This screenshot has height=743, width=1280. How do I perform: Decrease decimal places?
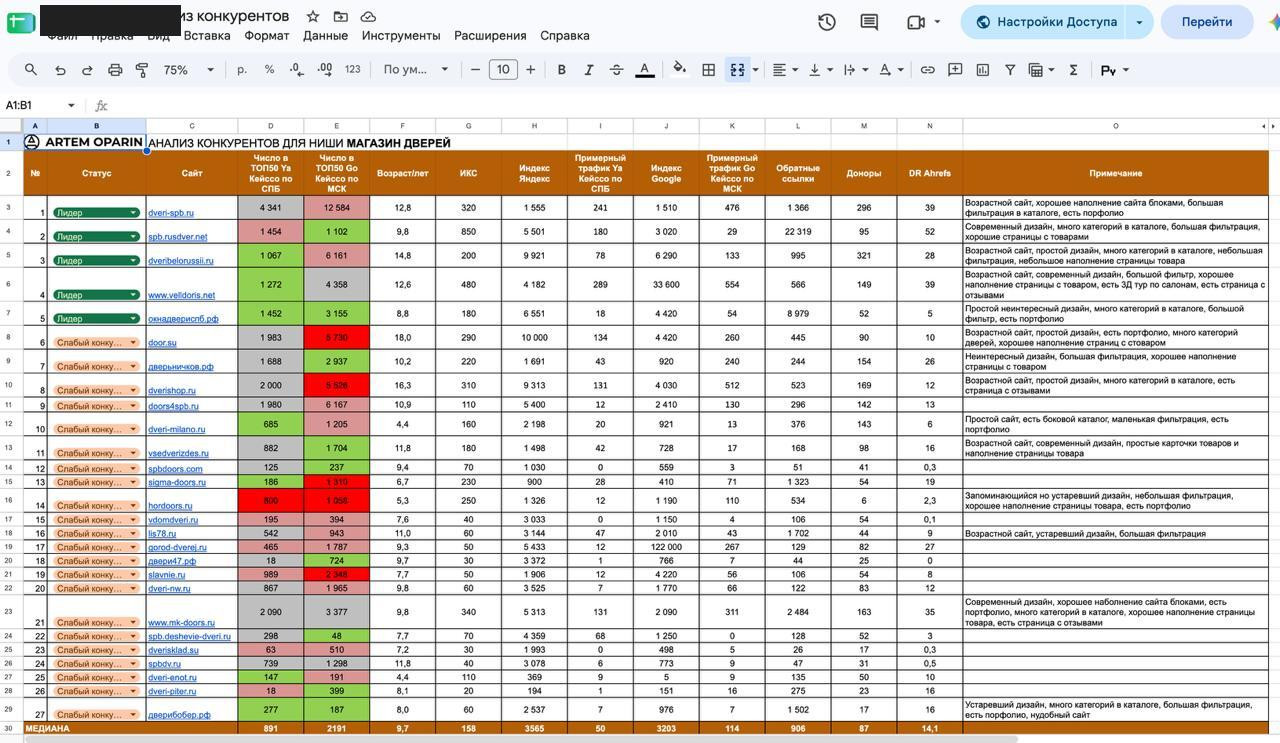click(x=297, y=70)
